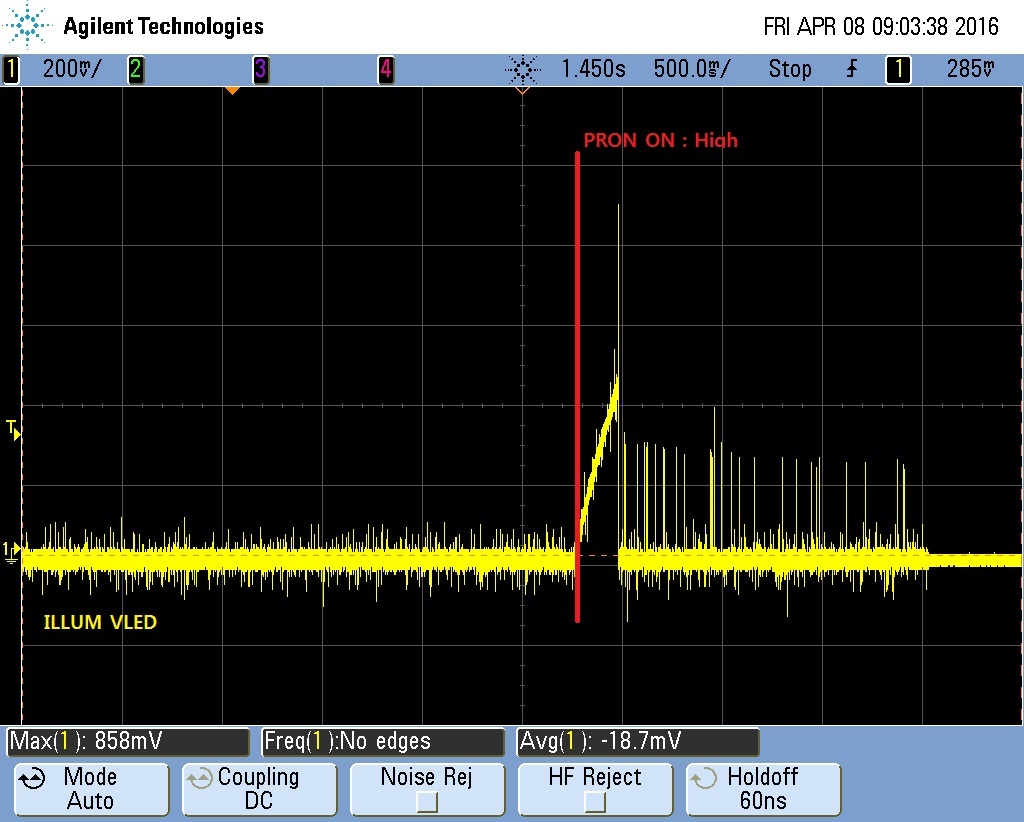
Task: Open the trigger Mode Auto softkey
Action: click(91, 789)
